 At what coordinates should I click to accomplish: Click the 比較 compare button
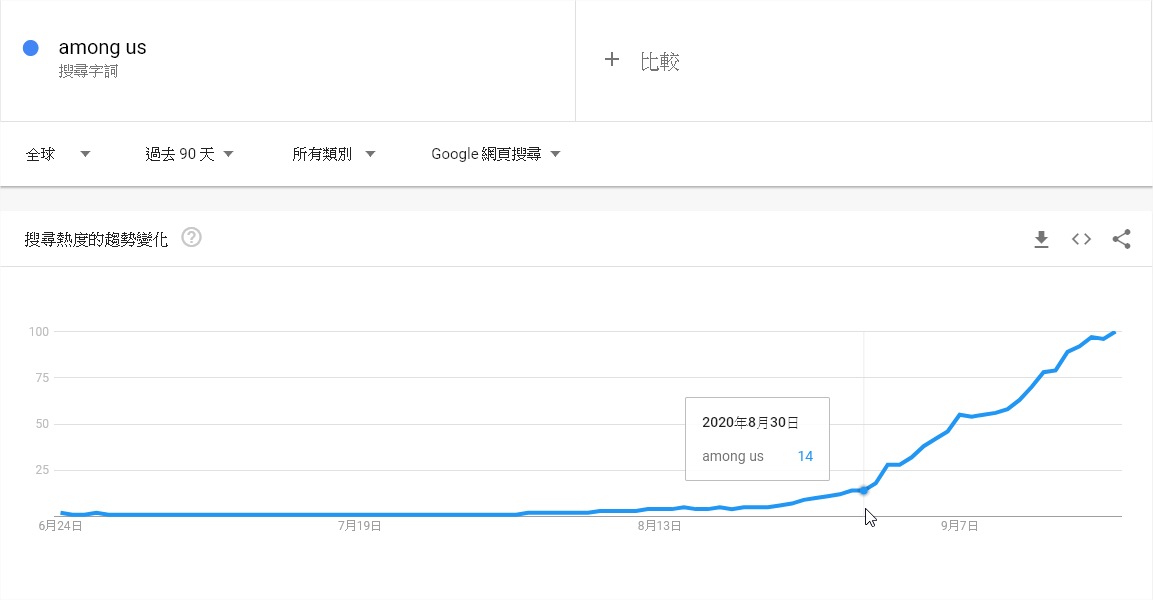660,61
